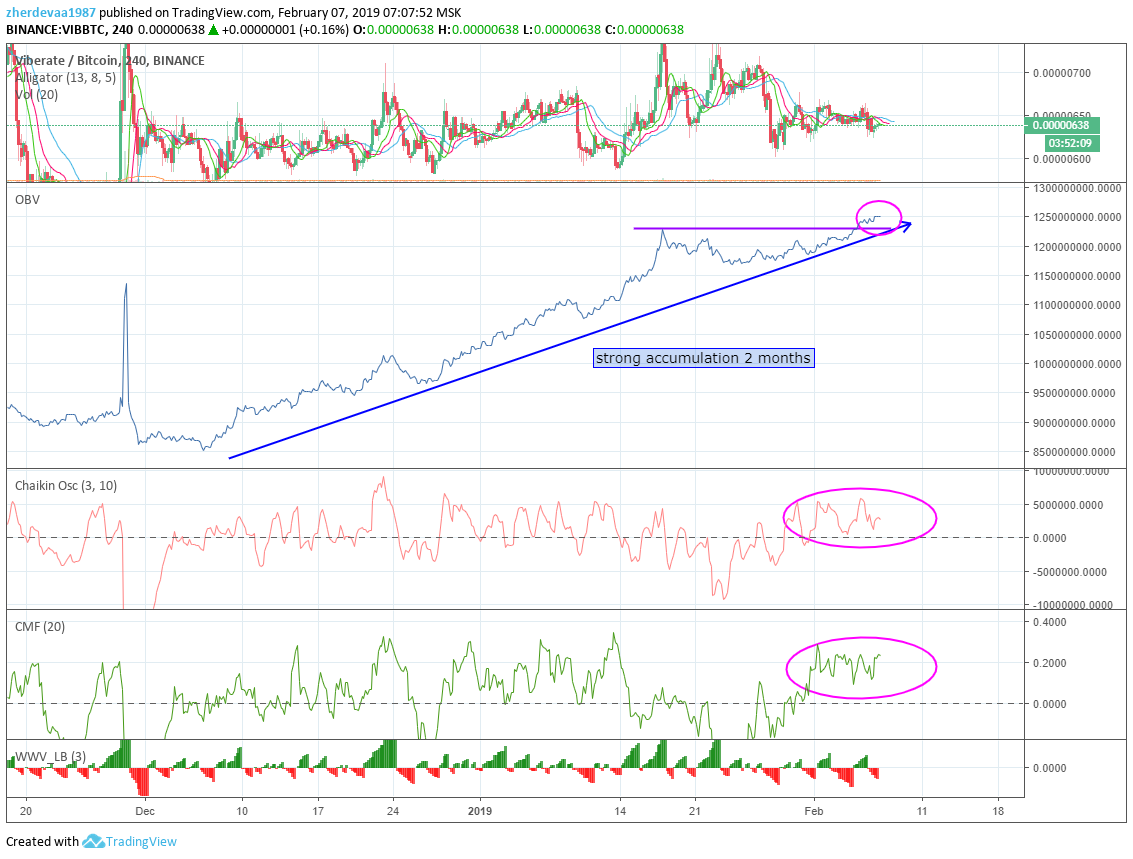Click the CMF (20) indicator label
The width and height of the screenshot is (1133, 859).
click(40, 626)
